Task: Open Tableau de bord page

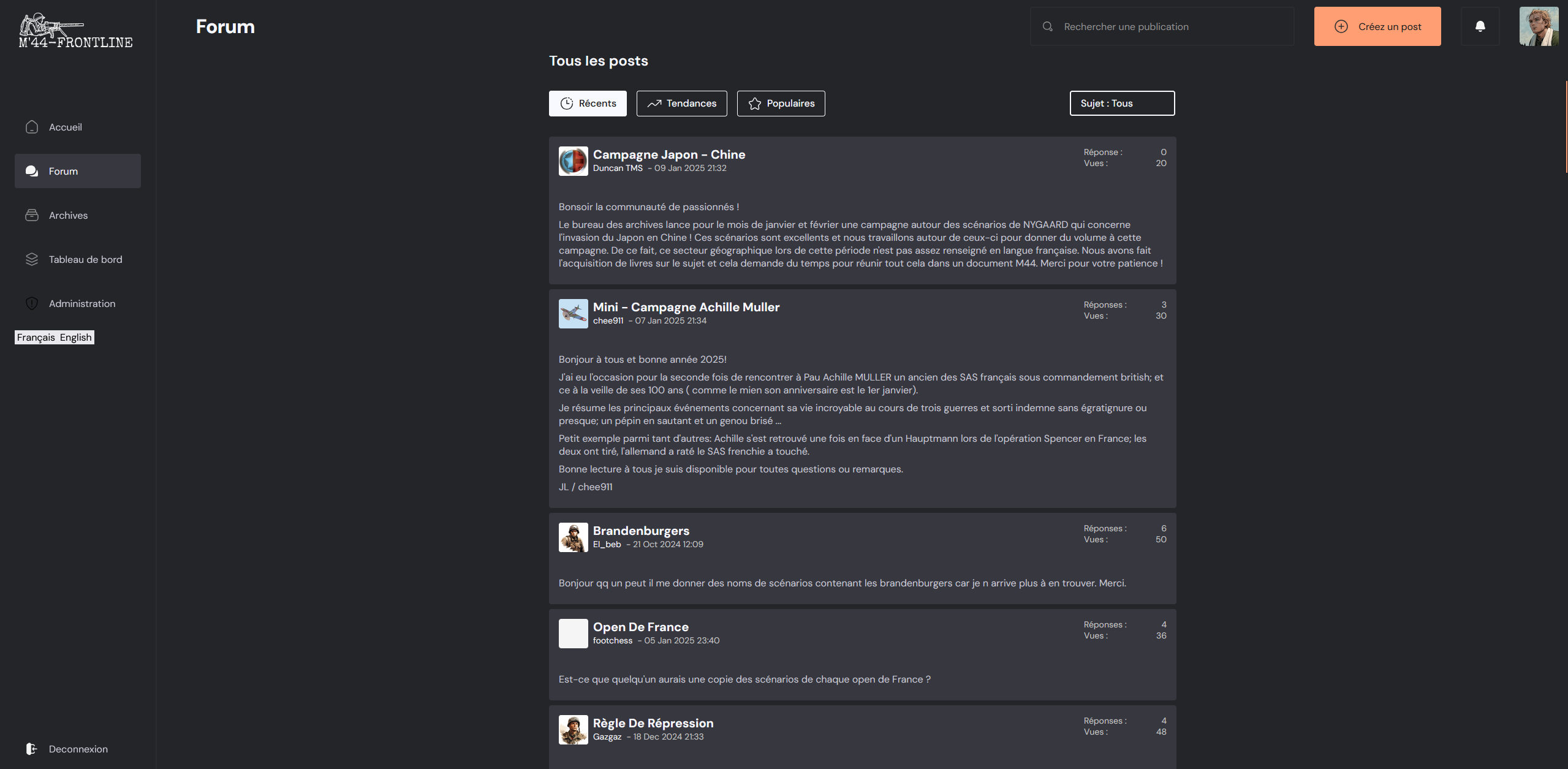Action: (85, 259)
